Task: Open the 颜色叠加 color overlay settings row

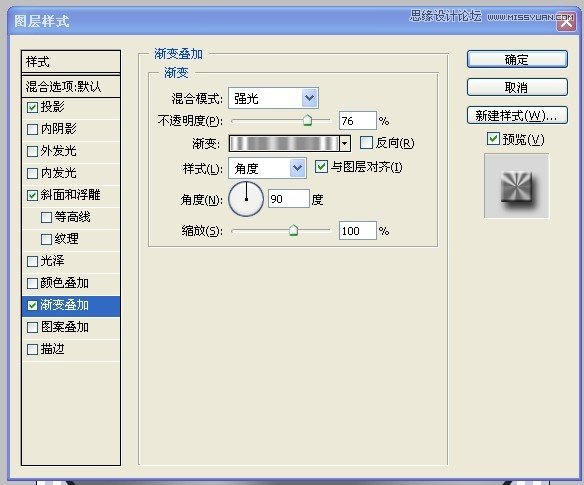Action: tap(71, 283)
